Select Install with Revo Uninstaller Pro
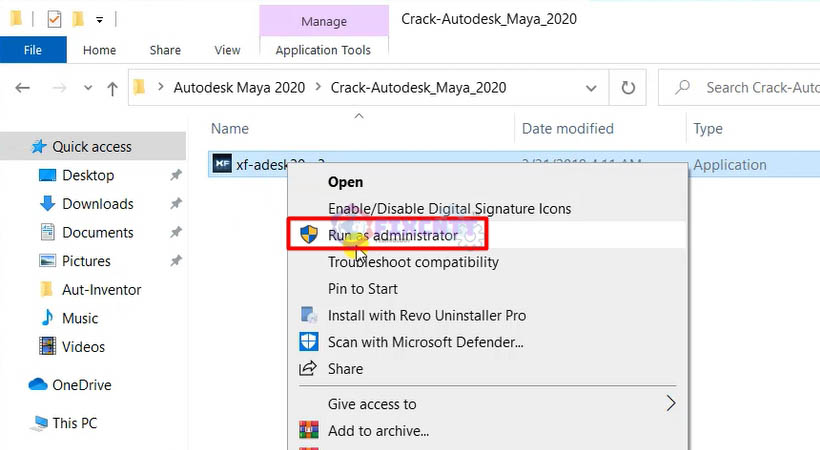The width and height of the screenshot is (820, 450). (426, 315)
